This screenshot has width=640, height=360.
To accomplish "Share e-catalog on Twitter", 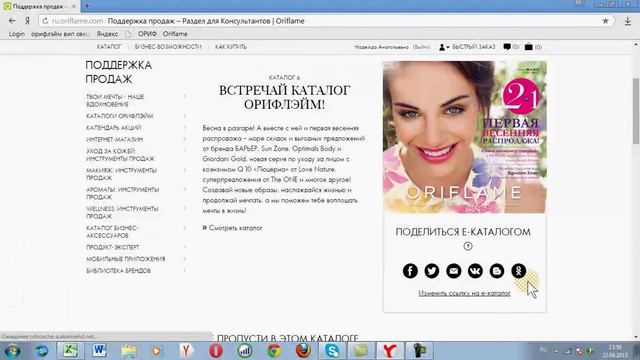I will pos(432,271).
